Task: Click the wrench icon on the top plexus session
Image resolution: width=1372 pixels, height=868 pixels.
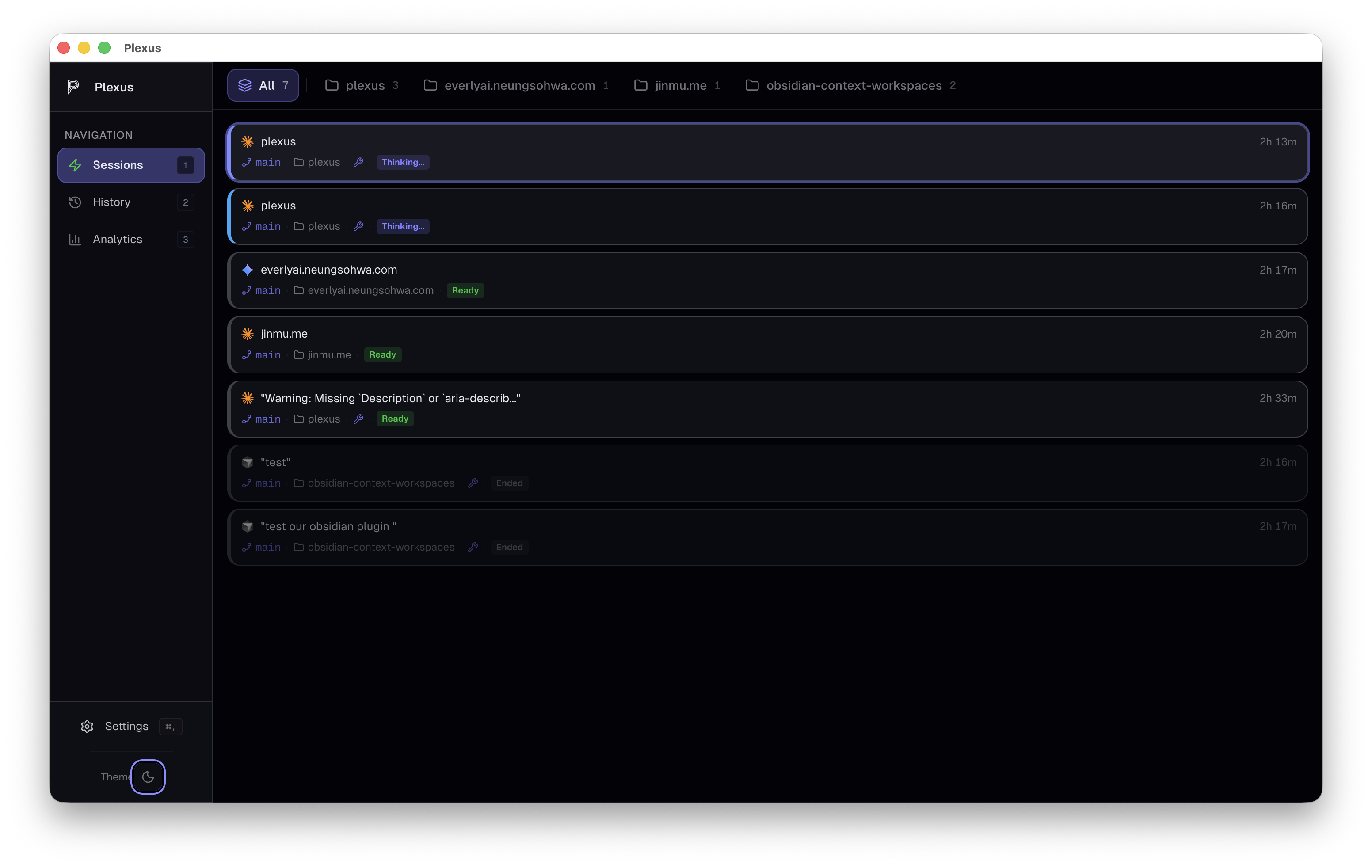Action: tap(359, 162)
